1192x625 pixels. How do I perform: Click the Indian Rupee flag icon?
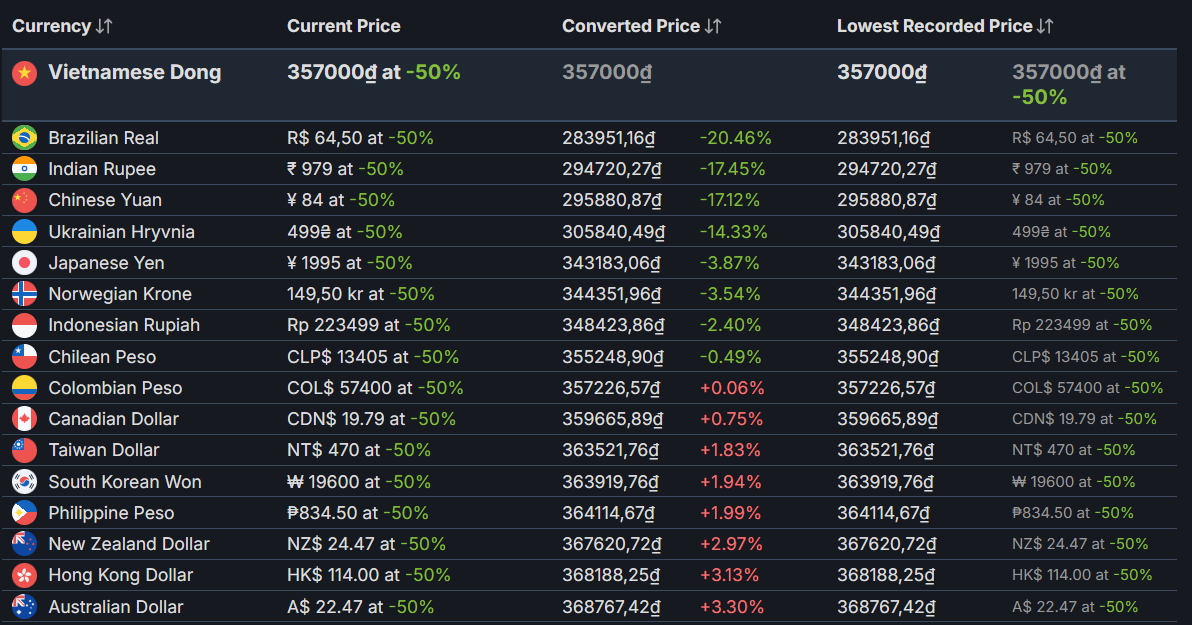[x=25, y=169]
